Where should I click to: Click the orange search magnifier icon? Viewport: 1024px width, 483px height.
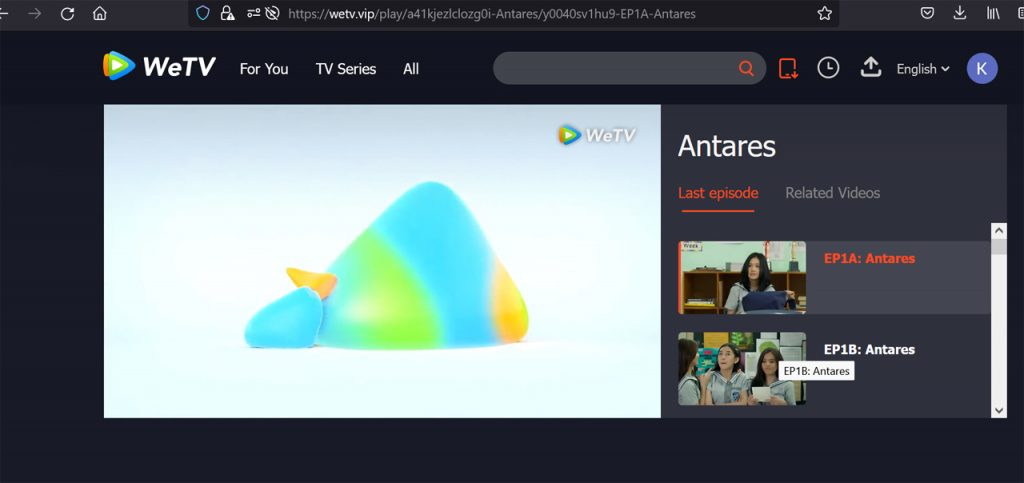click(746, 68)
